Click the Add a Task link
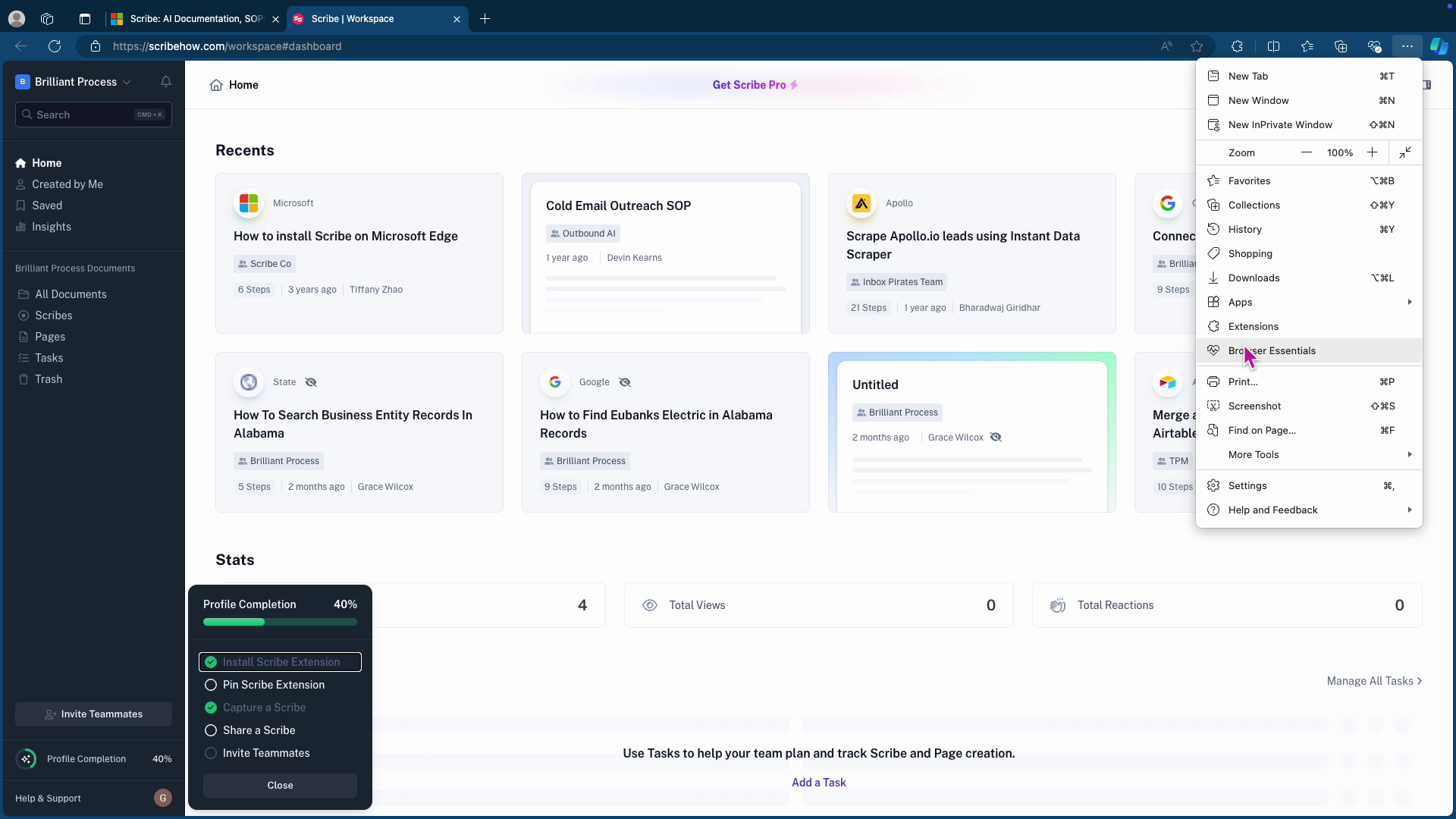This screenshot has width=1456, height=819. tap(818, 783)
